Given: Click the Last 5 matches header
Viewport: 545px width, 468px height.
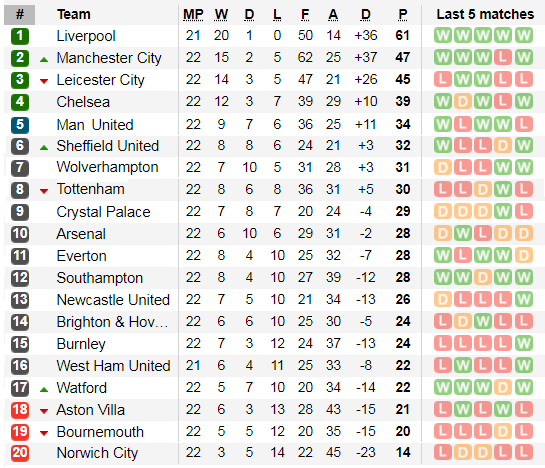Looking at the screenshot, I should click(x=485, y=14).
